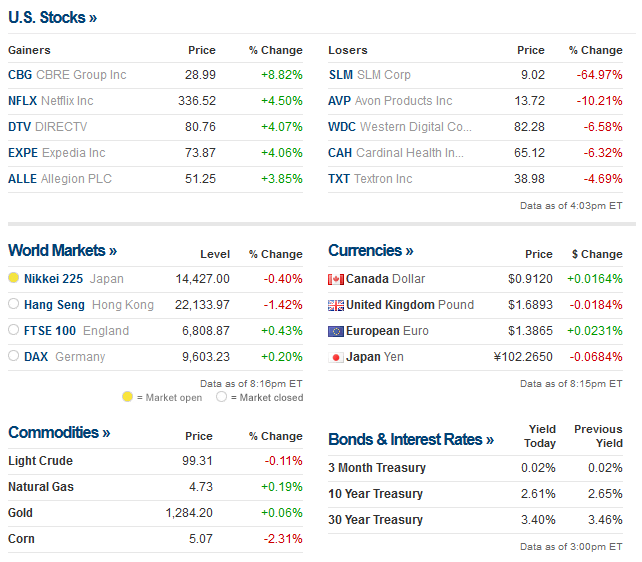642x562 pixels.
Task: Click 30 Year Treasury yield today 3.40%
Action: pyautogui.click(x=538, y=520)
